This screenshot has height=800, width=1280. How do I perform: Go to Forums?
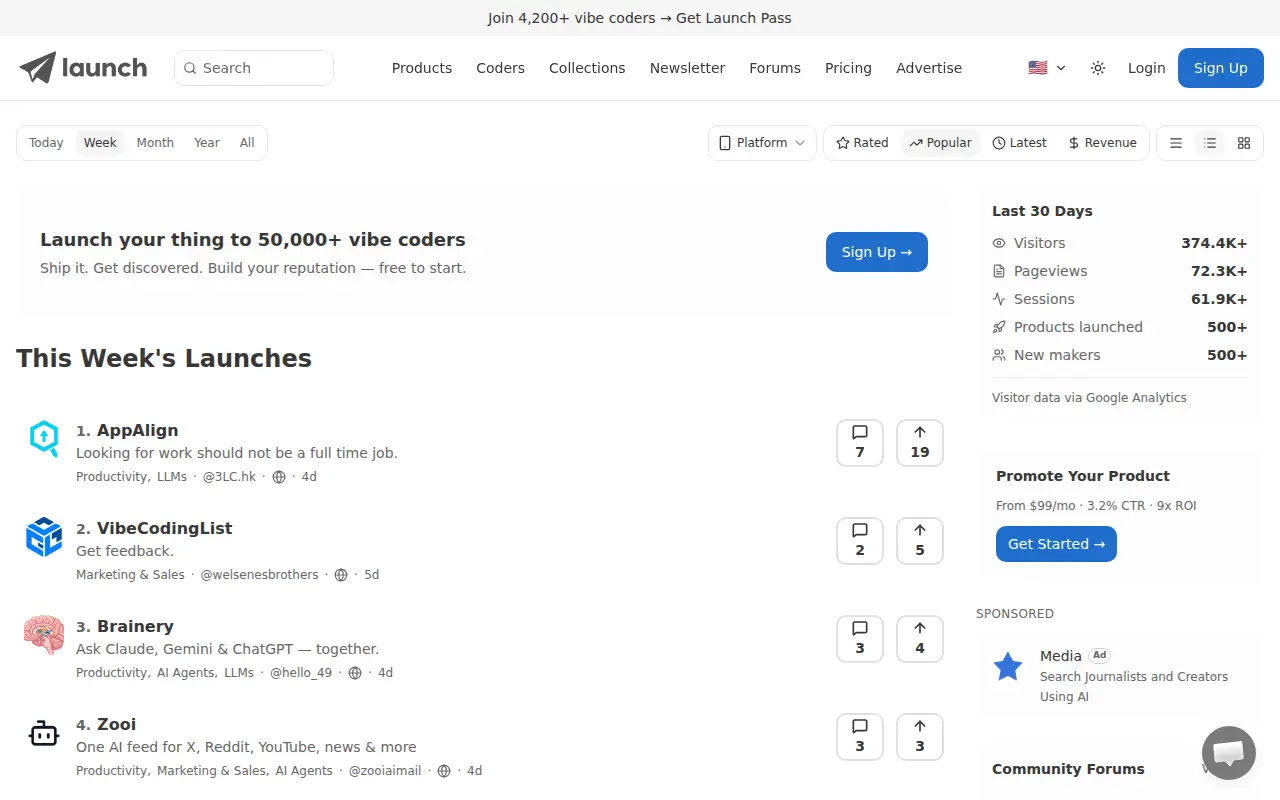coord(775,68)
